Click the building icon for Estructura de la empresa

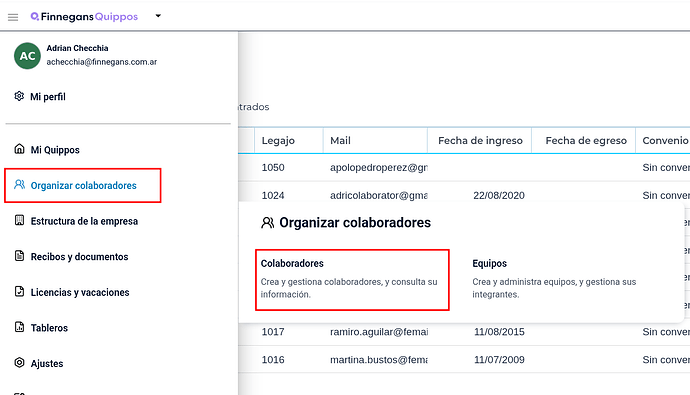(19, 220)
